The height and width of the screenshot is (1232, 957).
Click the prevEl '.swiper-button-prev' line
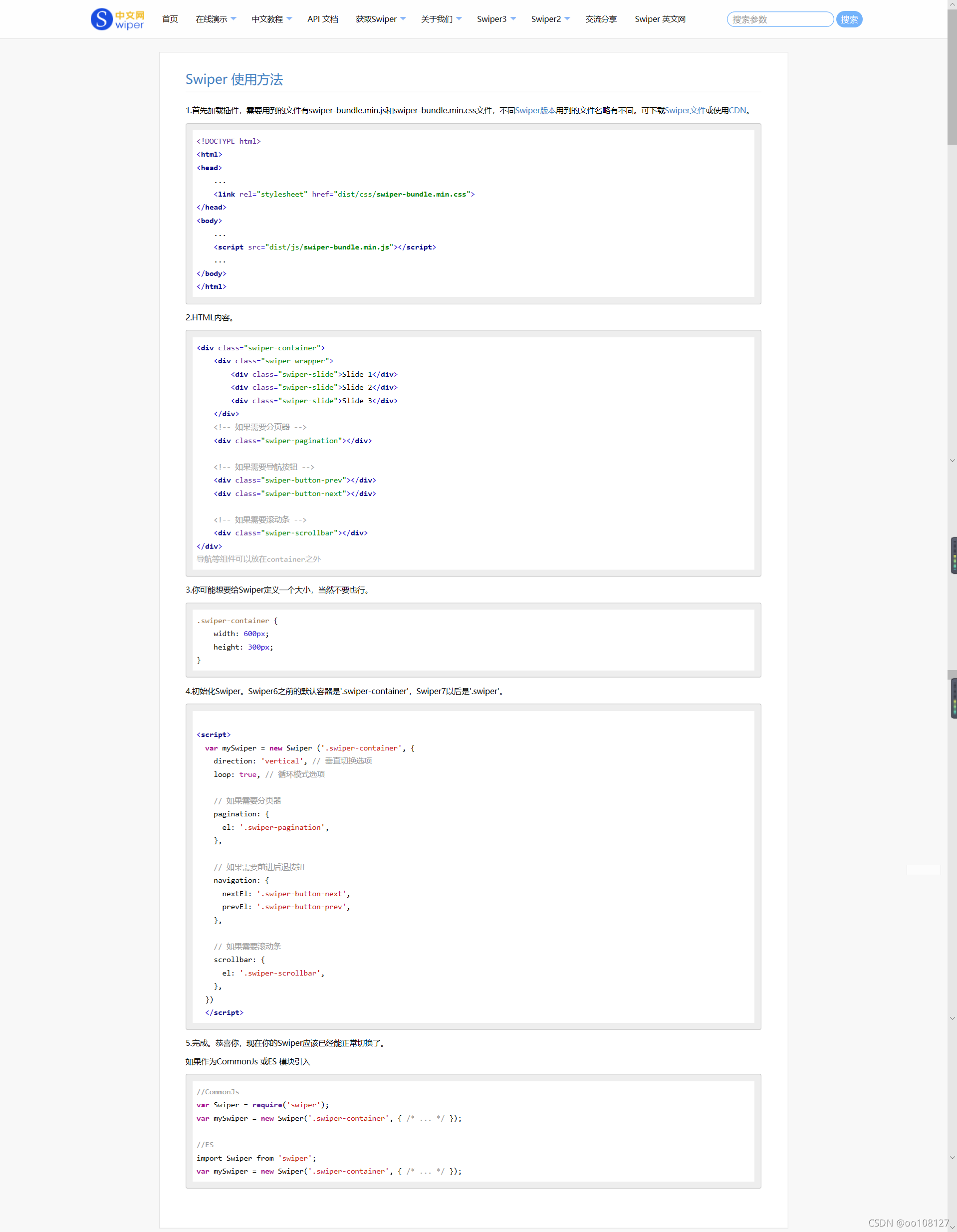(x=286, y=907)
